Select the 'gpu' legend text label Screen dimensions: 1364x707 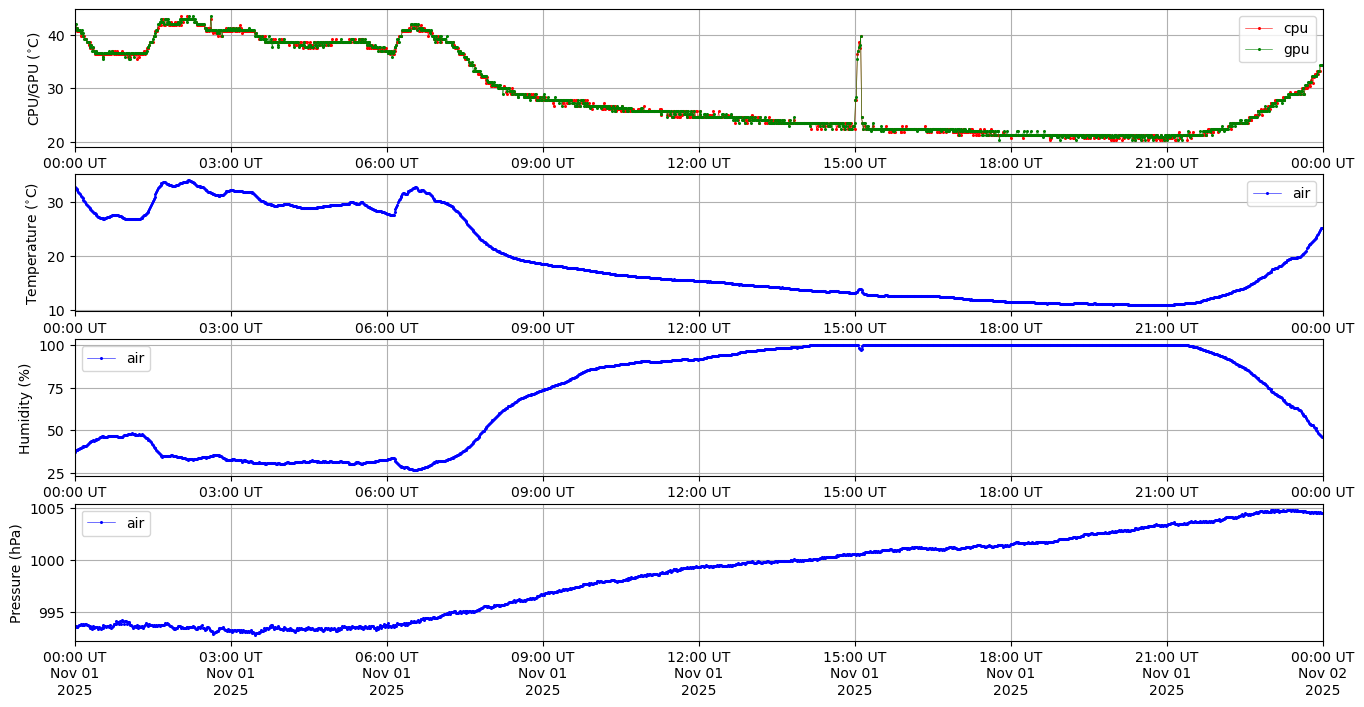(x=1296, y=49)
